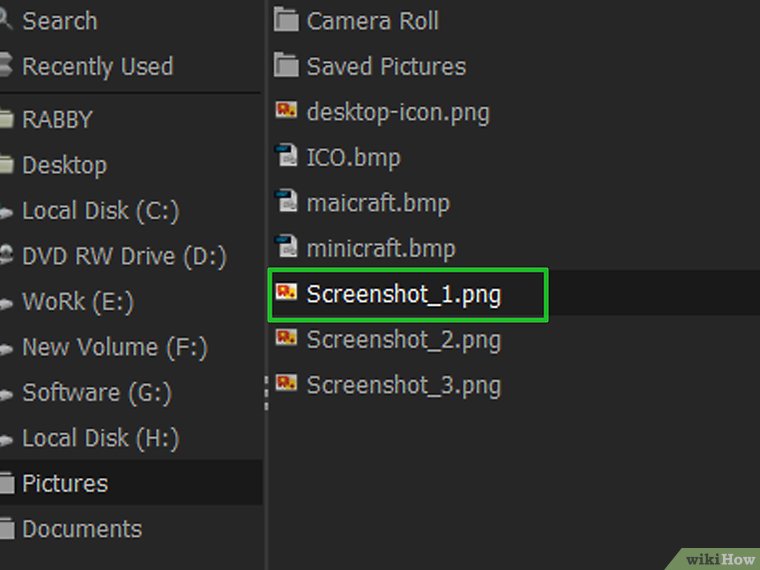Click the desktop-icon.png file icon
The height and width of the screenshot is (570, 760).
(287, 111)
